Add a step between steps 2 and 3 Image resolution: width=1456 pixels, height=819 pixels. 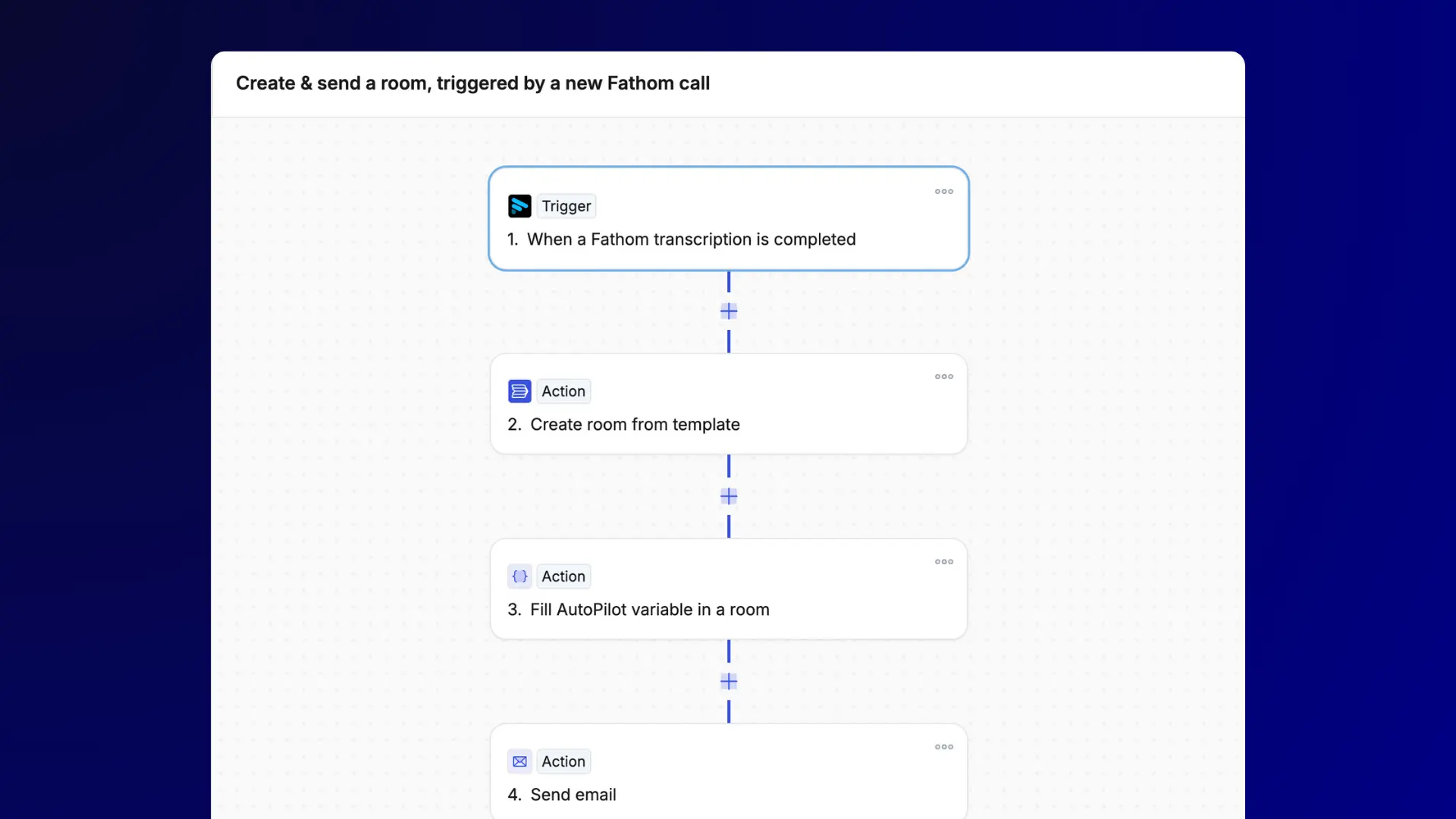728,496
